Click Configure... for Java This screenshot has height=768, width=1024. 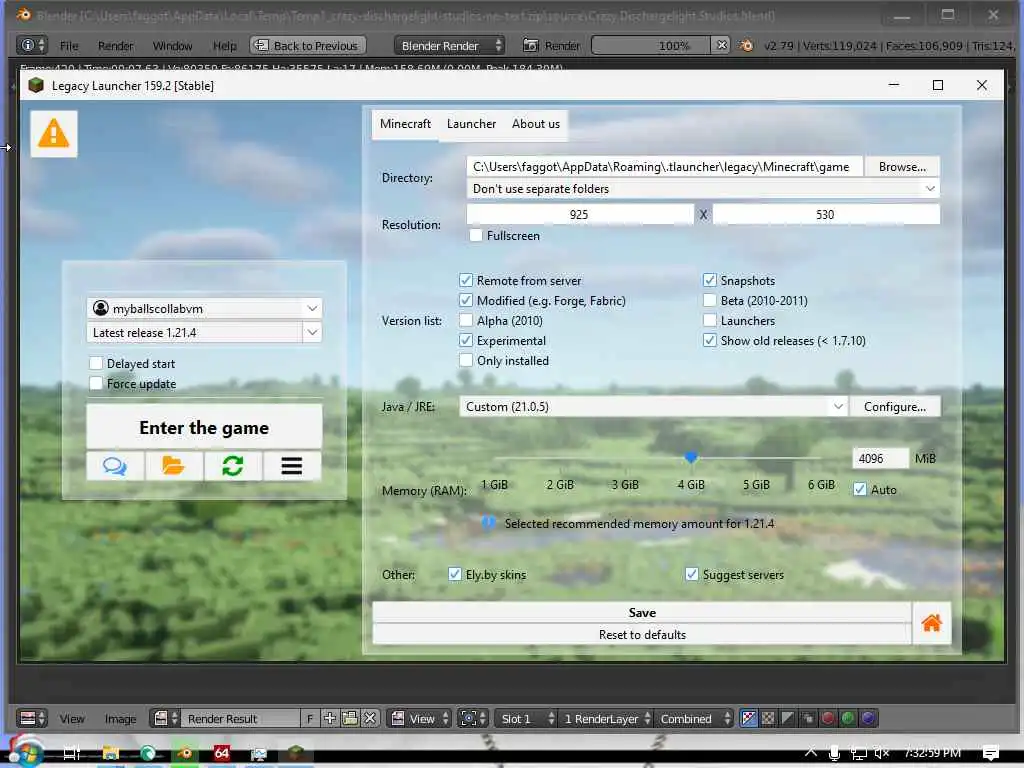pos(895,407)
